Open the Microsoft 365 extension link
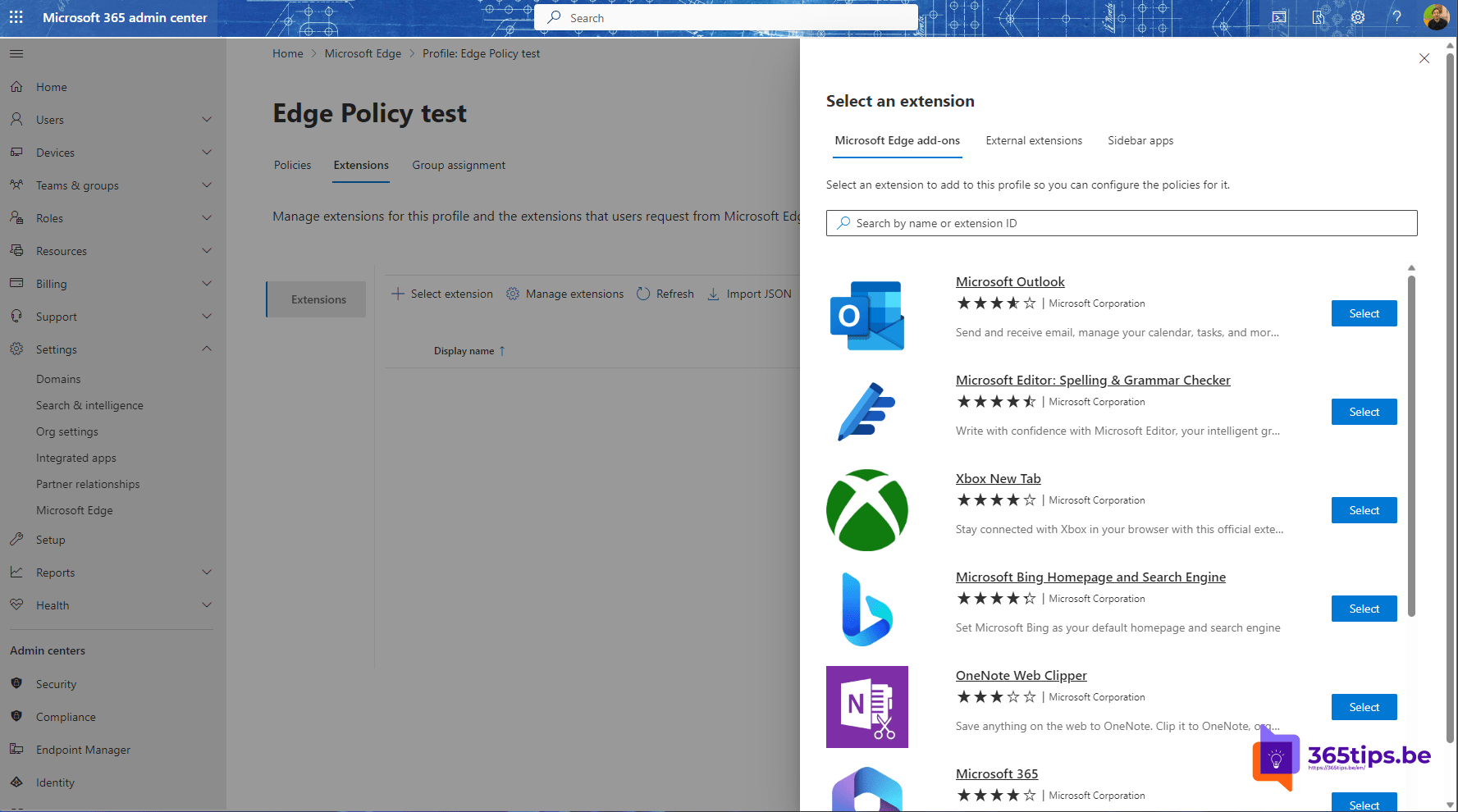This screenshot has width=1458, height=812. [997, 773]
